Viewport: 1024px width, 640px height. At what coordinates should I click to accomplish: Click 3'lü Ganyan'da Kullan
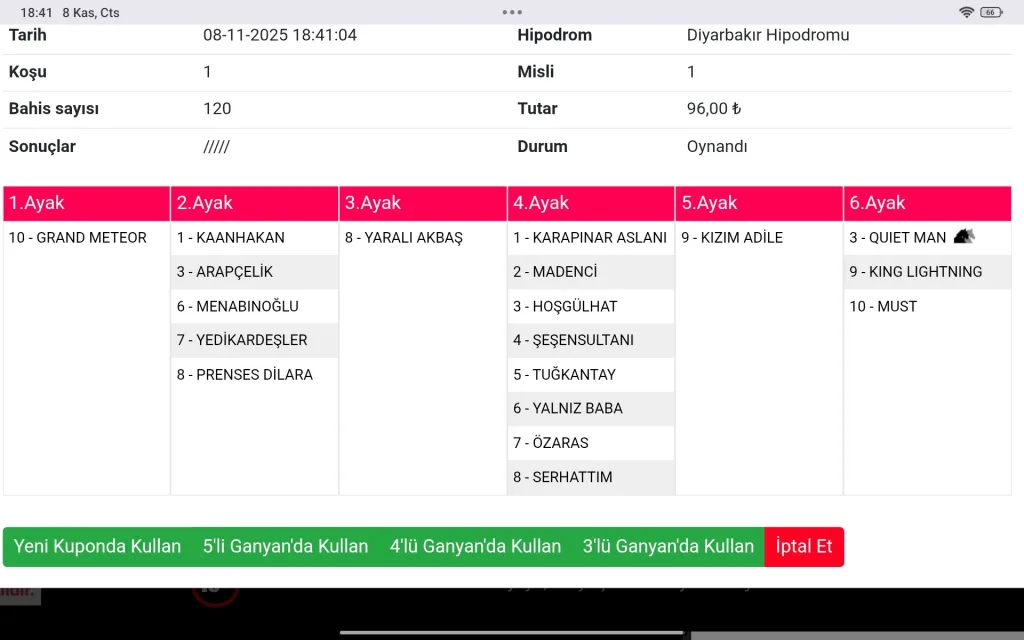click(x=668, y=547)
